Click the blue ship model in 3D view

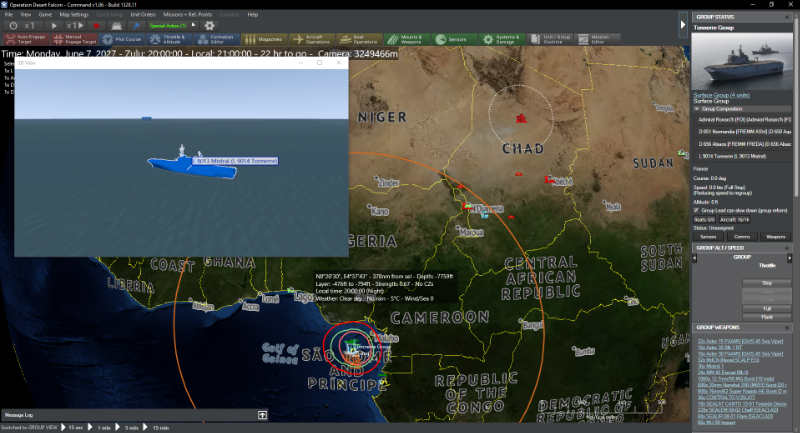tap(192, 166)
